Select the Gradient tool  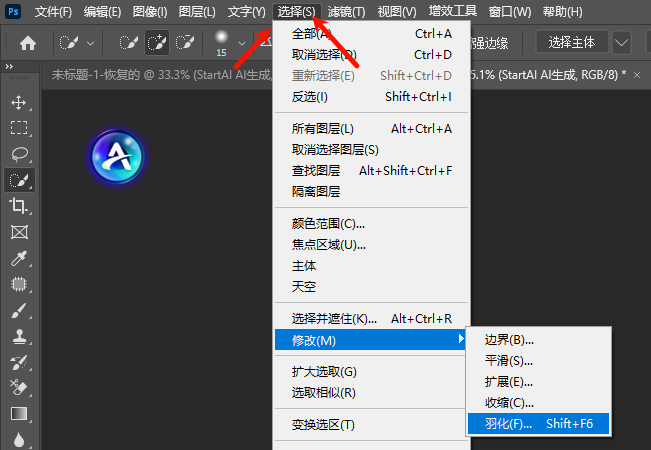tap(18, 413)
